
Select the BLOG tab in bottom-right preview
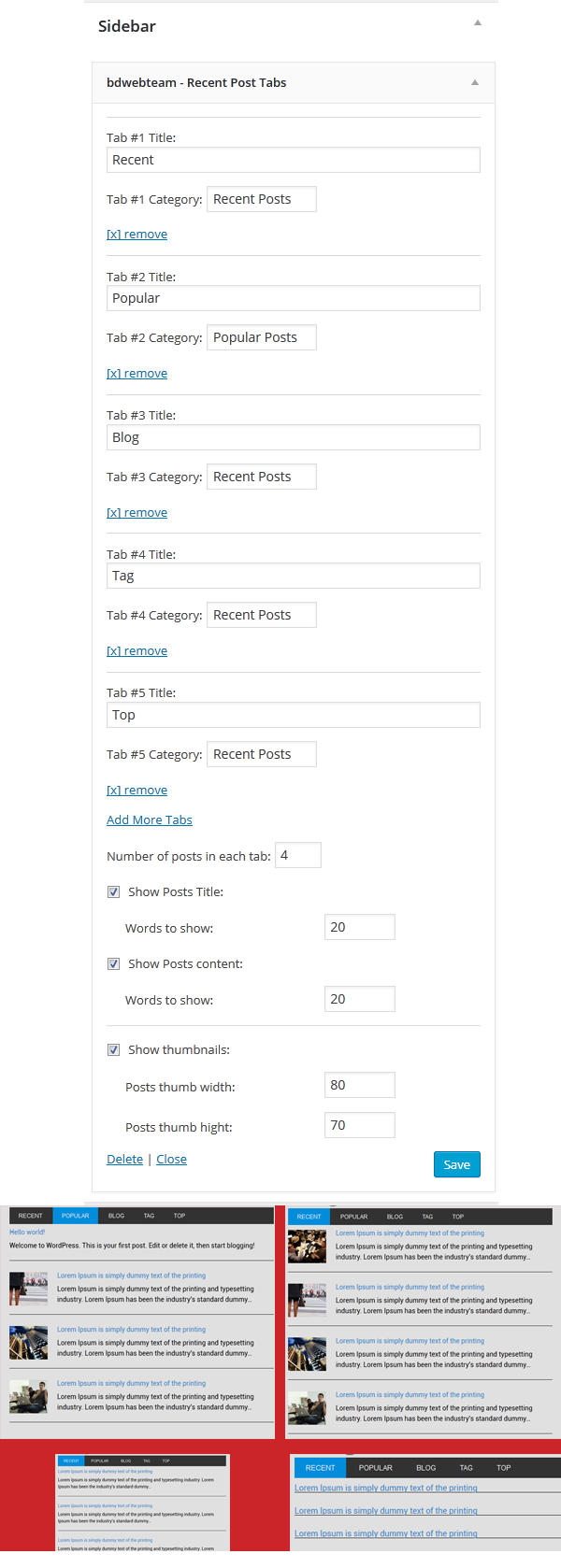click(425, 1468)
